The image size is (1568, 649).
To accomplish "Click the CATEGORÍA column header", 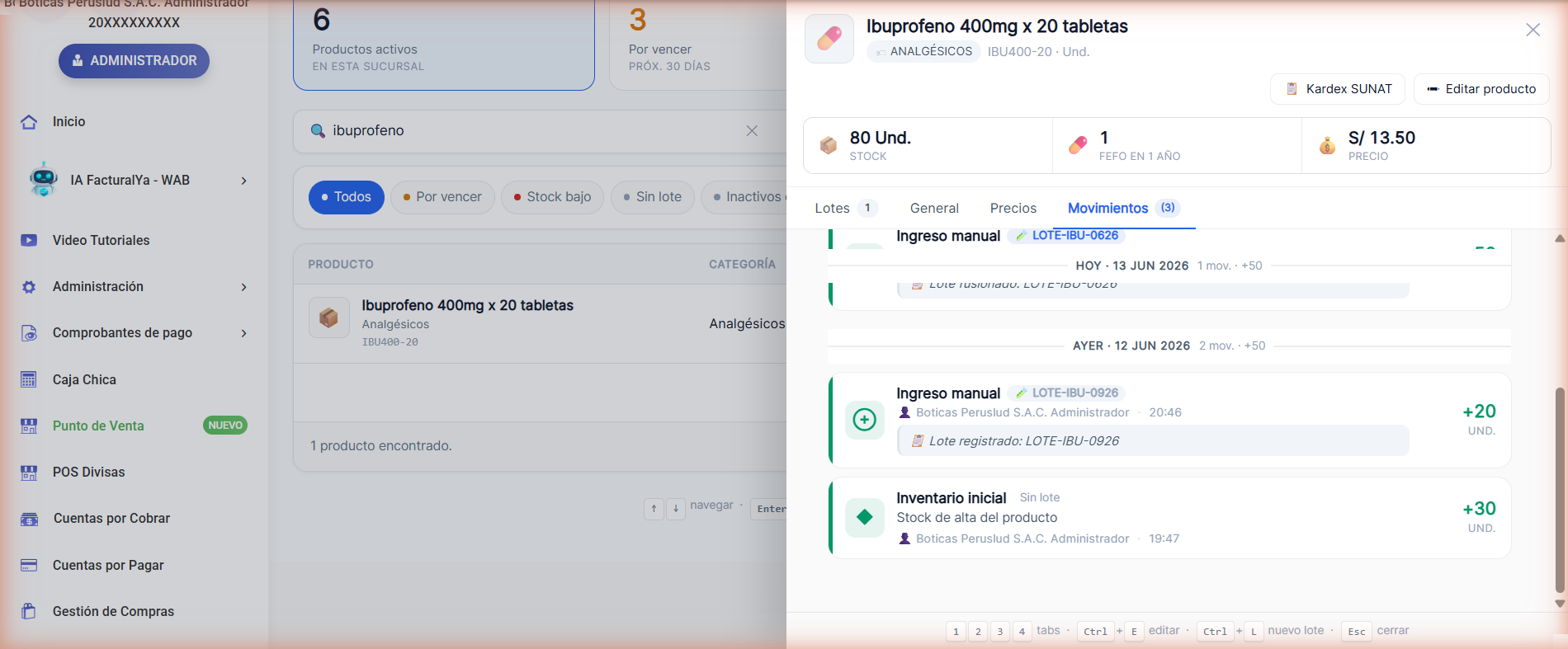I will tap(742, 264).
